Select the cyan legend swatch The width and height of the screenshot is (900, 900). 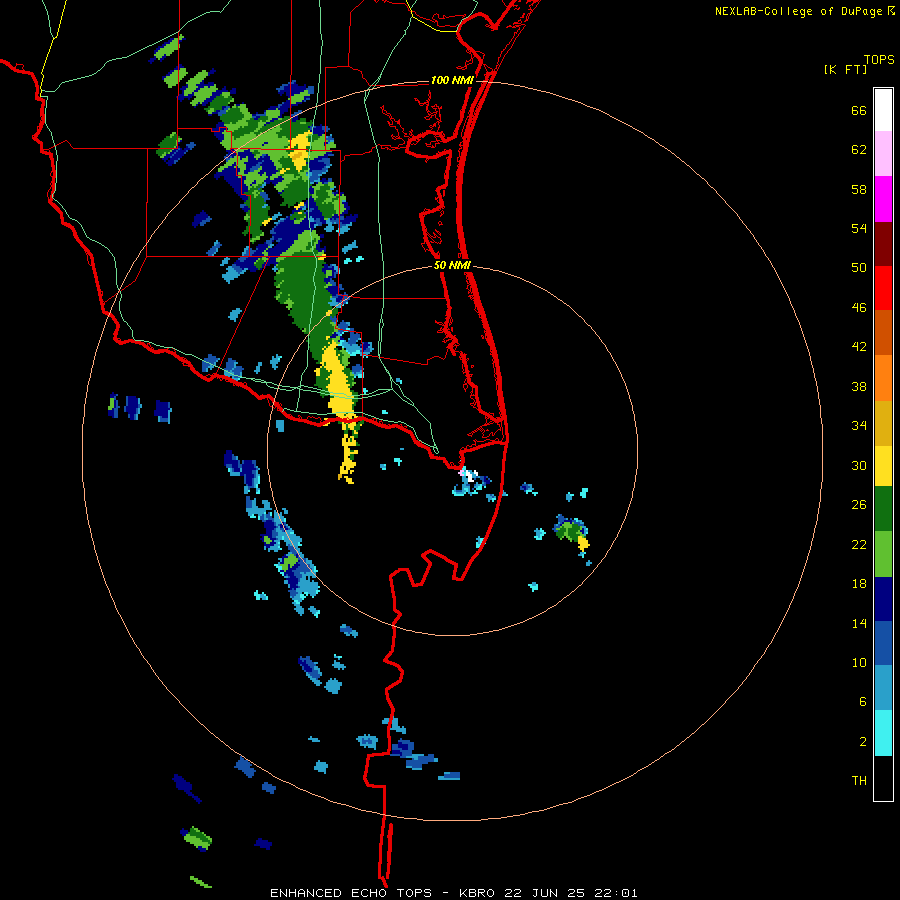tap(883, 733)
